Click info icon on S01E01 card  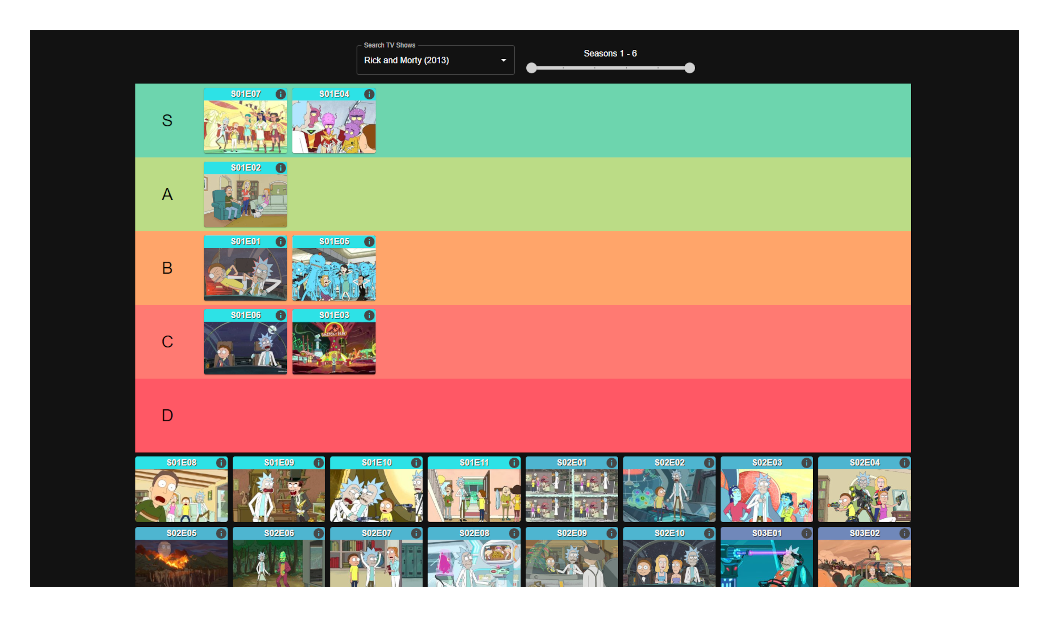(x=280, y=242)
